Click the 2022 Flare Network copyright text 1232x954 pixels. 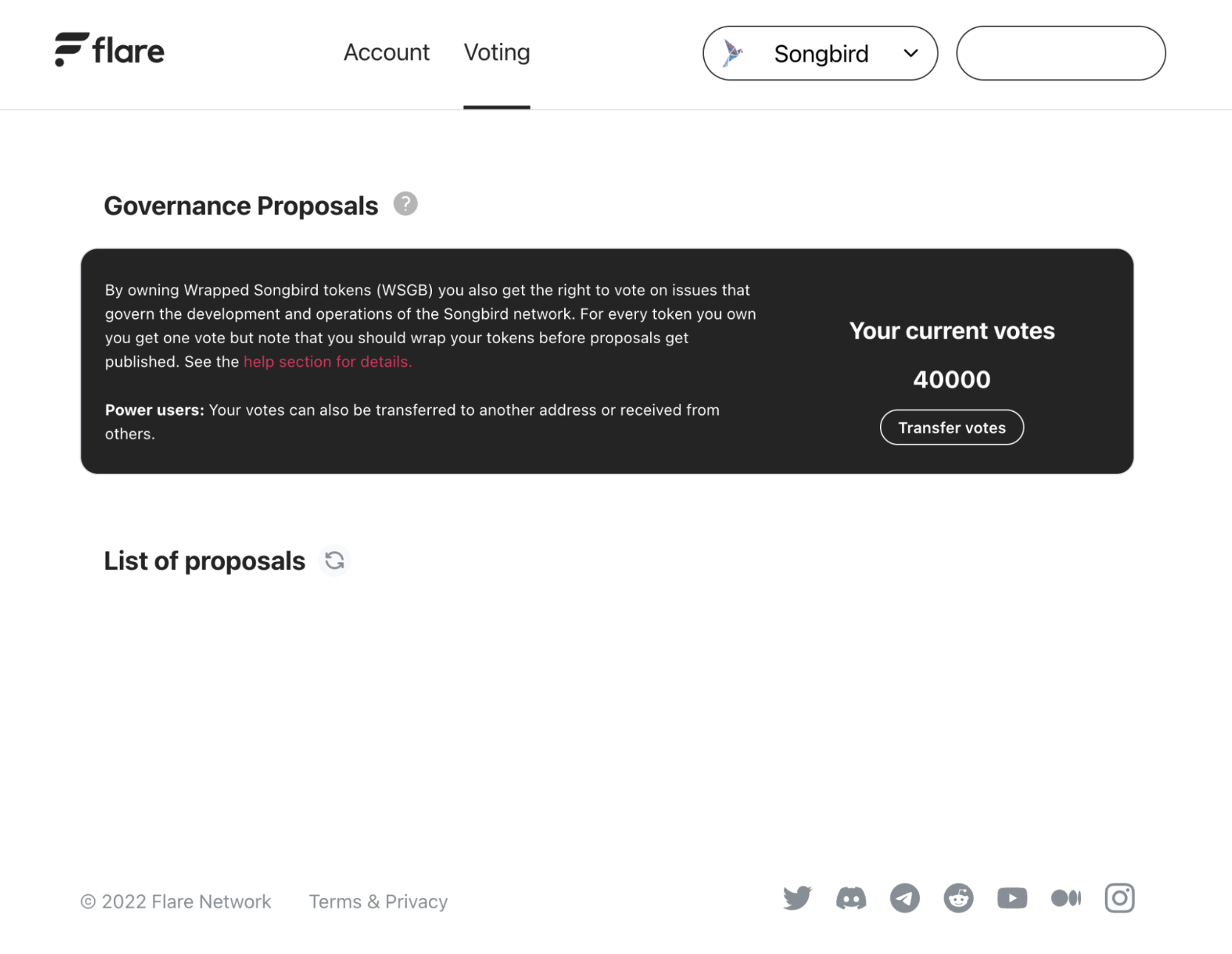pyautogui.click(x=176, y=901)
